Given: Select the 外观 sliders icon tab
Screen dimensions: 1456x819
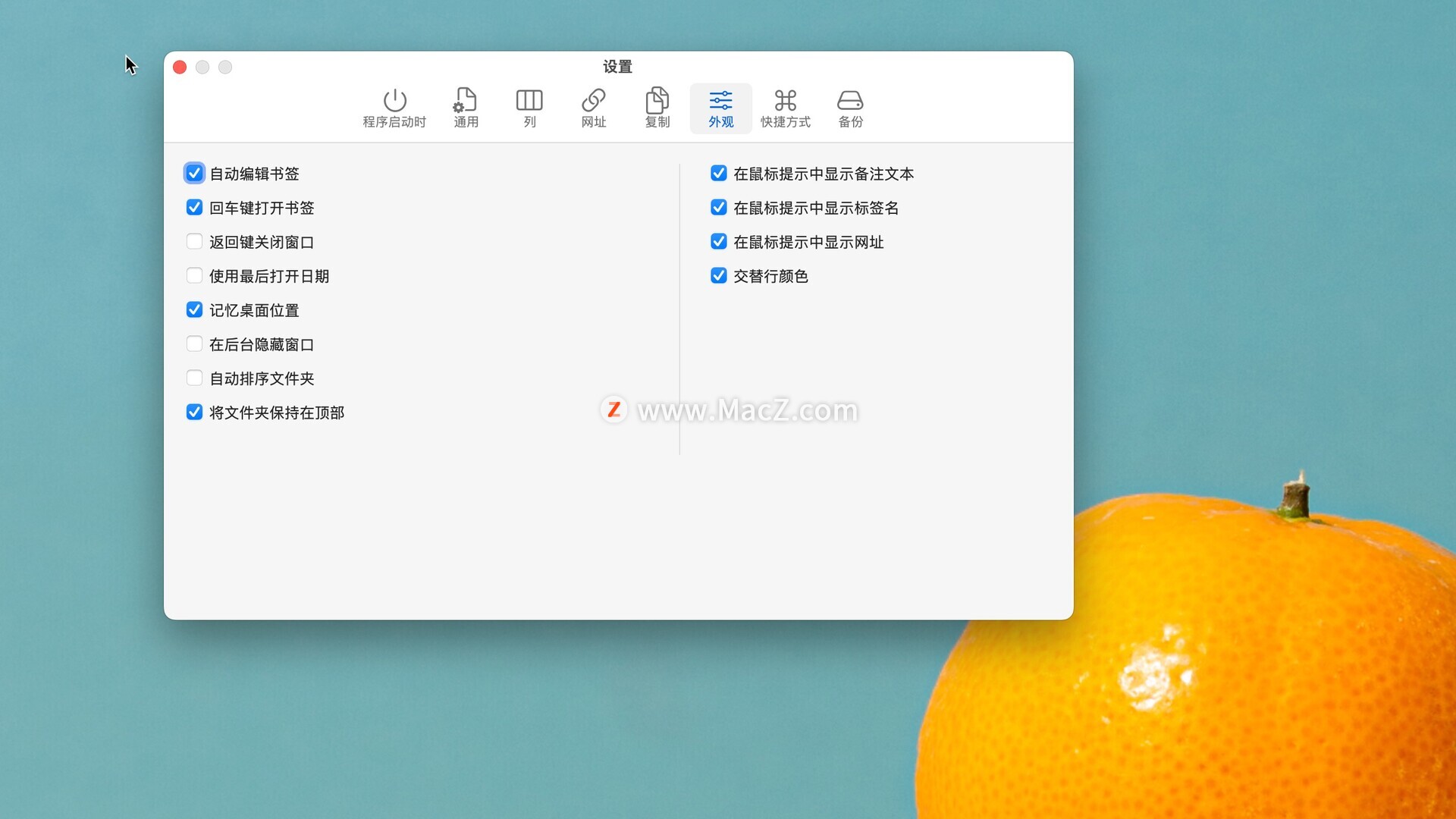Looking at the screenshot, I should [720, 108].
